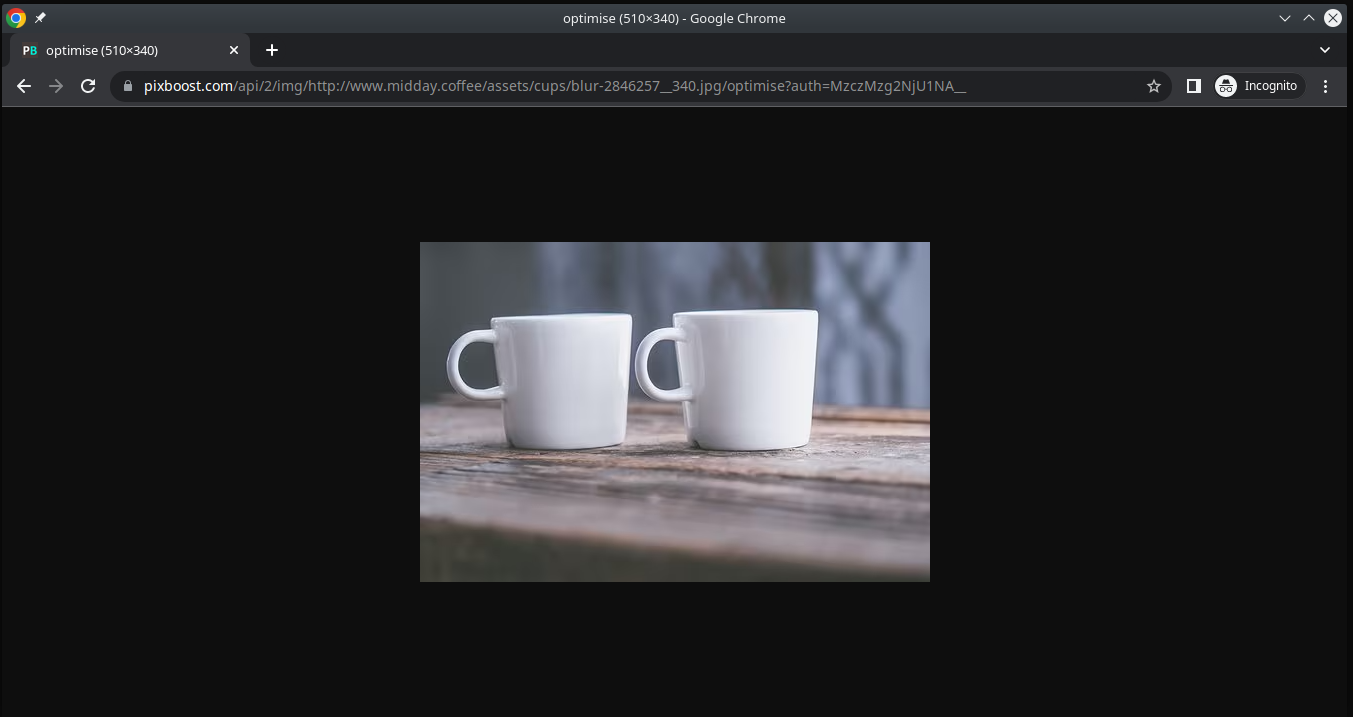The width and height of the screenshot is (1353, 717).
Task: Open the Chrome window menu icon
Action: [x=16, y=18]
